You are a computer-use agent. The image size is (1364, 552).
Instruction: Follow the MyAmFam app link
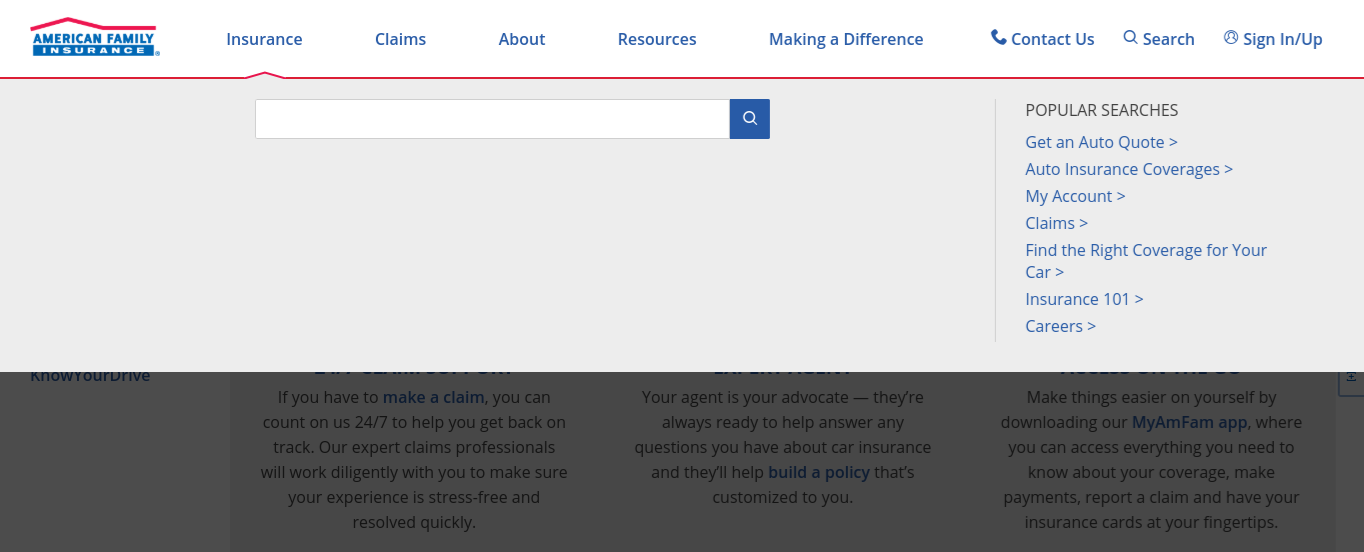(1189, 422)
